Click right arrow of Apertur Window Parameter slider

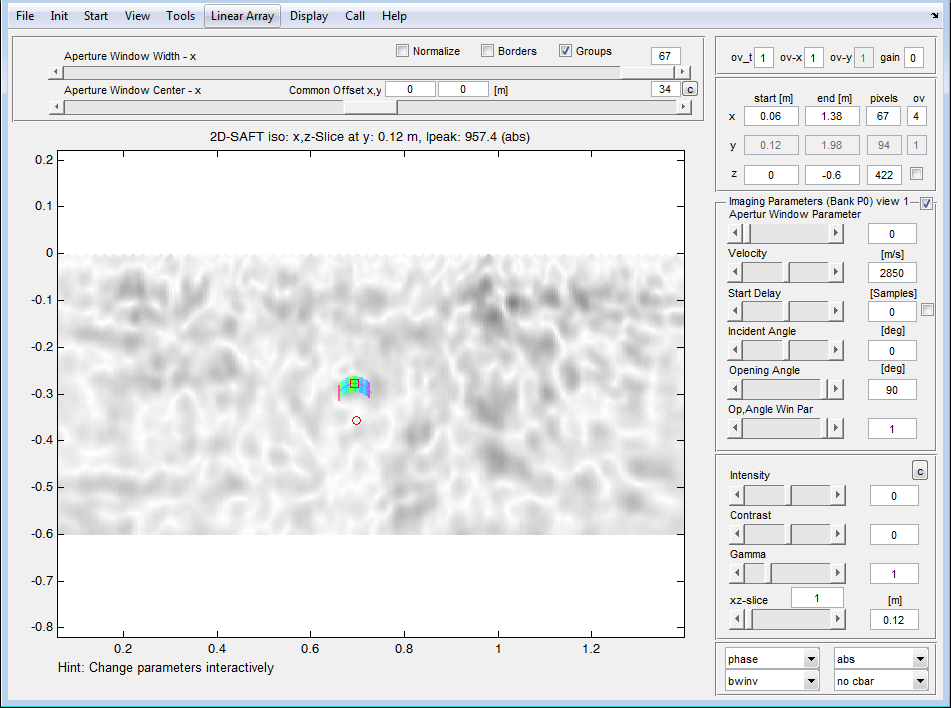coord(836,233)
